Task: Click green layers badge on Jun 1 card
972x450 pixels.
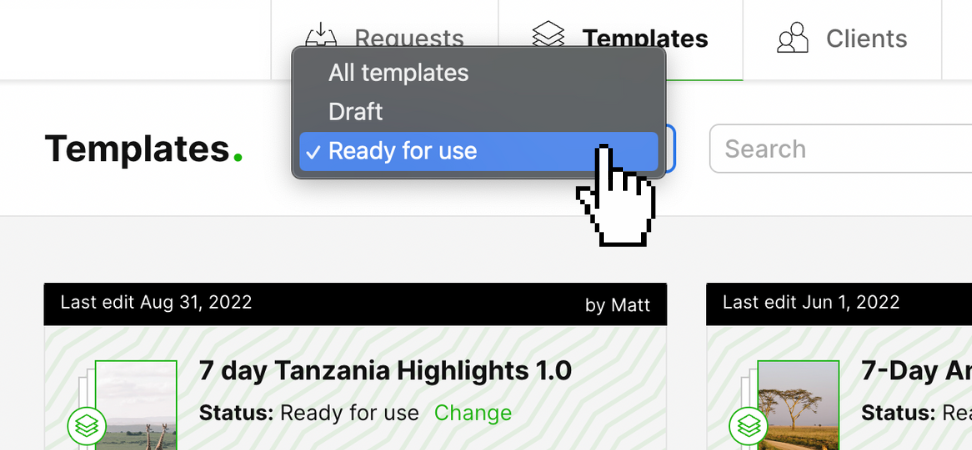Action: pyautogui.click(x=748, y=426)
